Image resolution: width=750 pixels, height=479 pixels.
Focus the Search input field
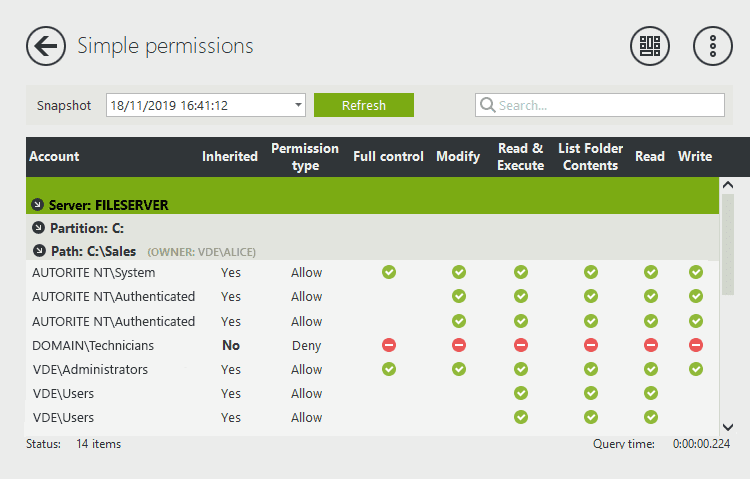[600, 105]
